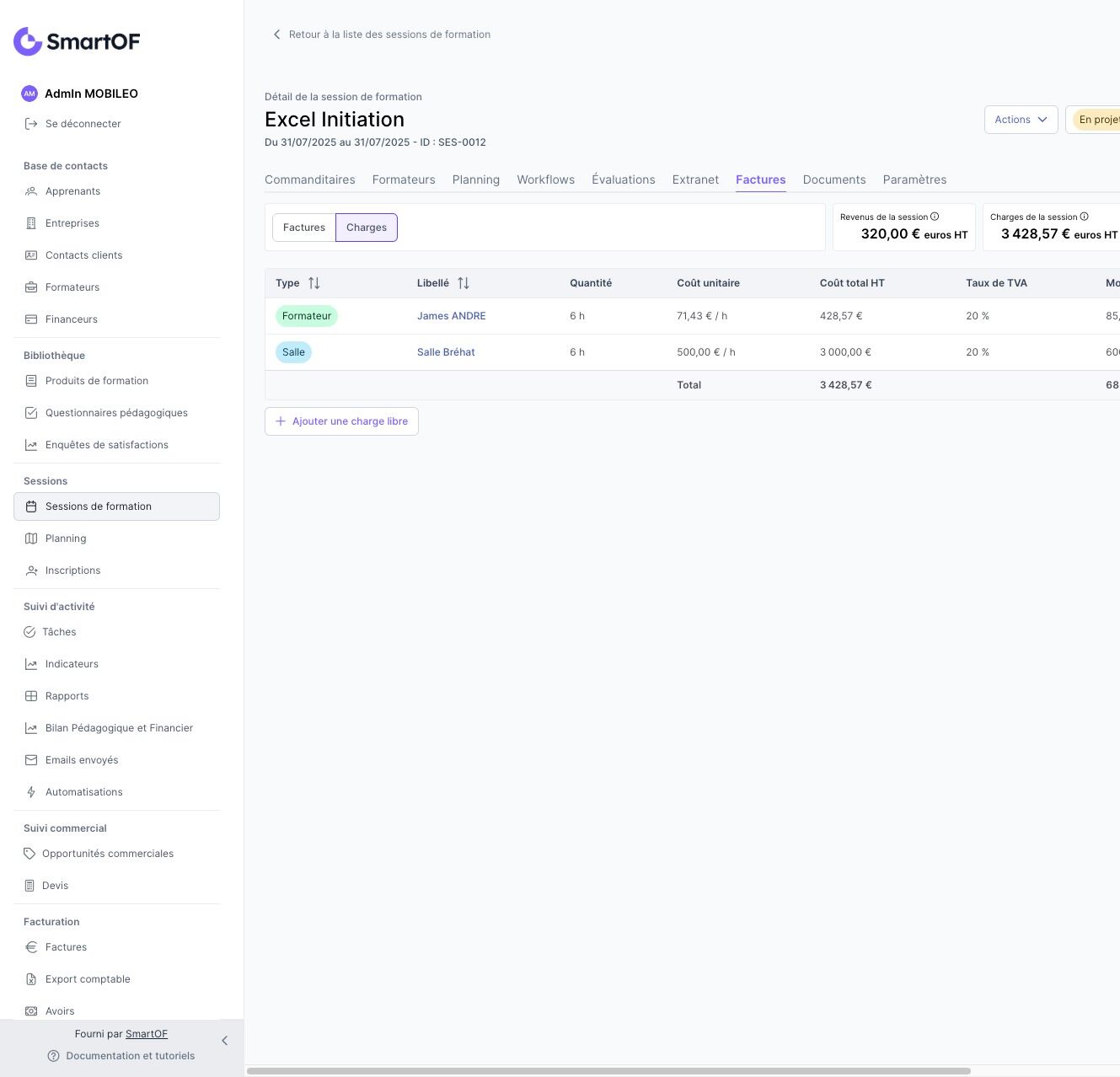Open the En projet status dropdown
The height and width of the screenshot is (1077, 1120).
[x=1097, y=120]
